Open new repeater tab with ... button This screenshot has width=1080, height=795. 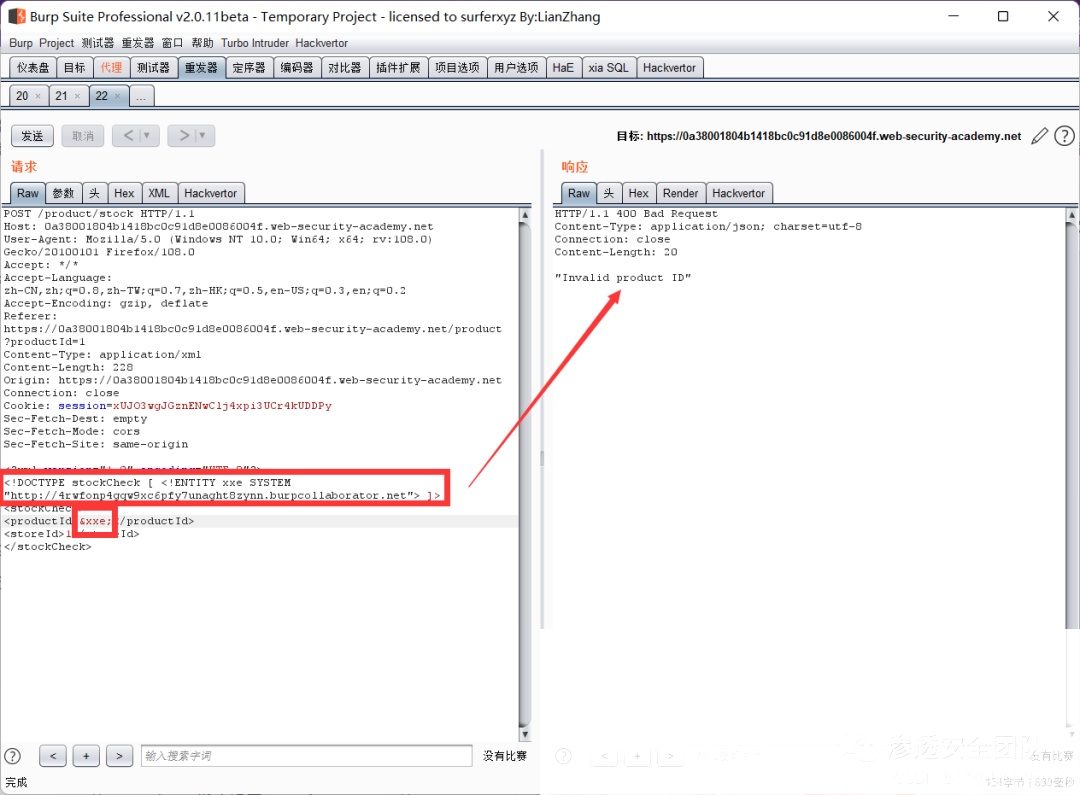141,96
